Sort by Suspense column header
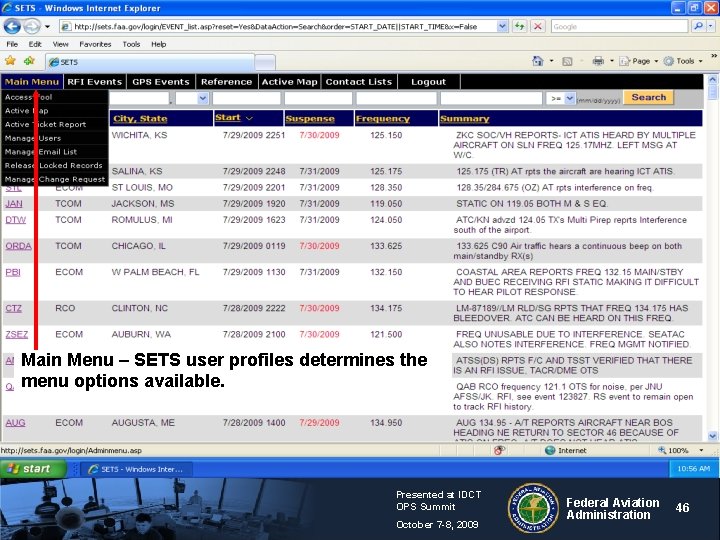The height and width of the screenshot is (540, 720). coord(310,119)
